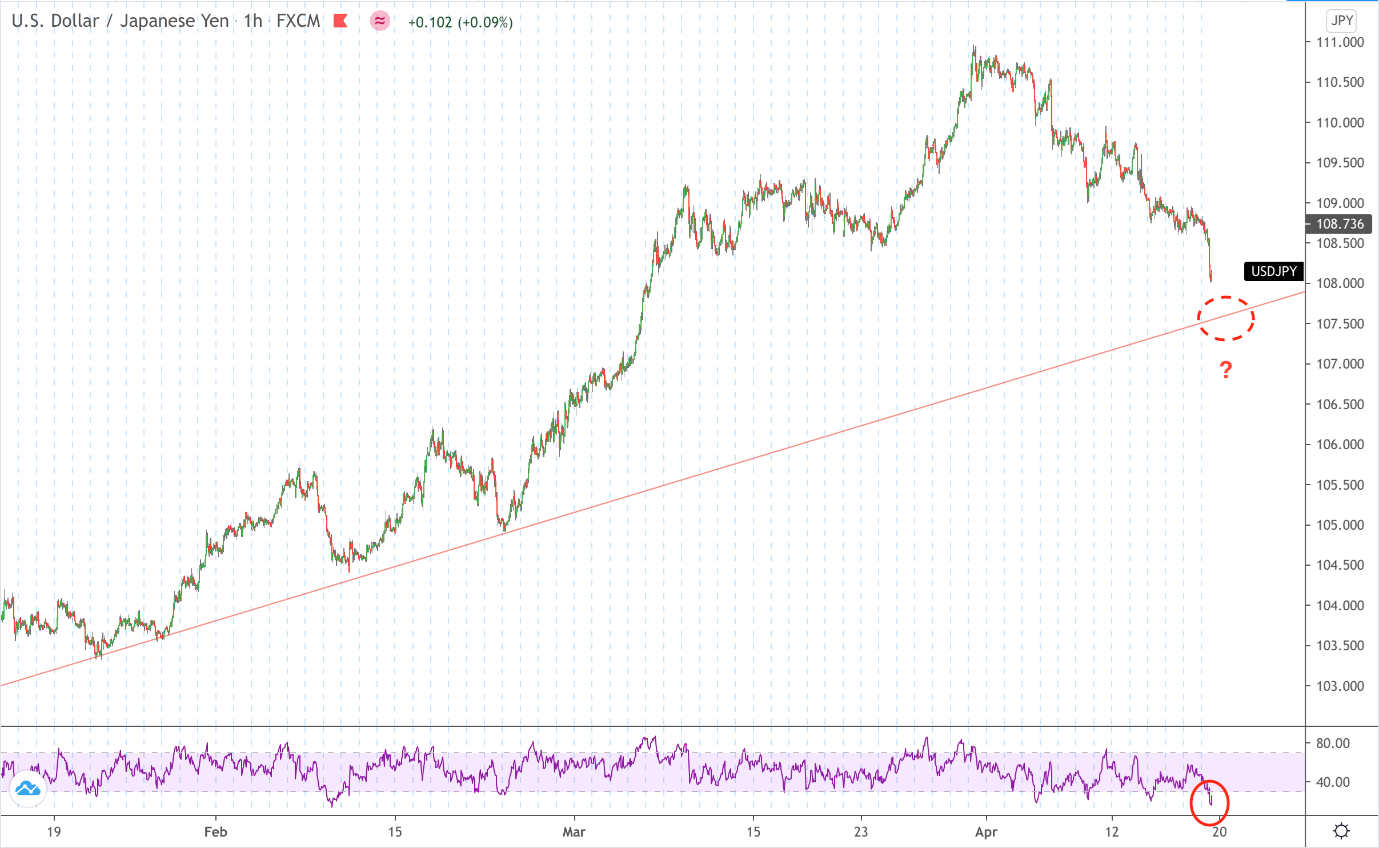Click the black USDJPY symbol label
Viewport: 1379px width, 848px height.
click(x=1274, y=271)
